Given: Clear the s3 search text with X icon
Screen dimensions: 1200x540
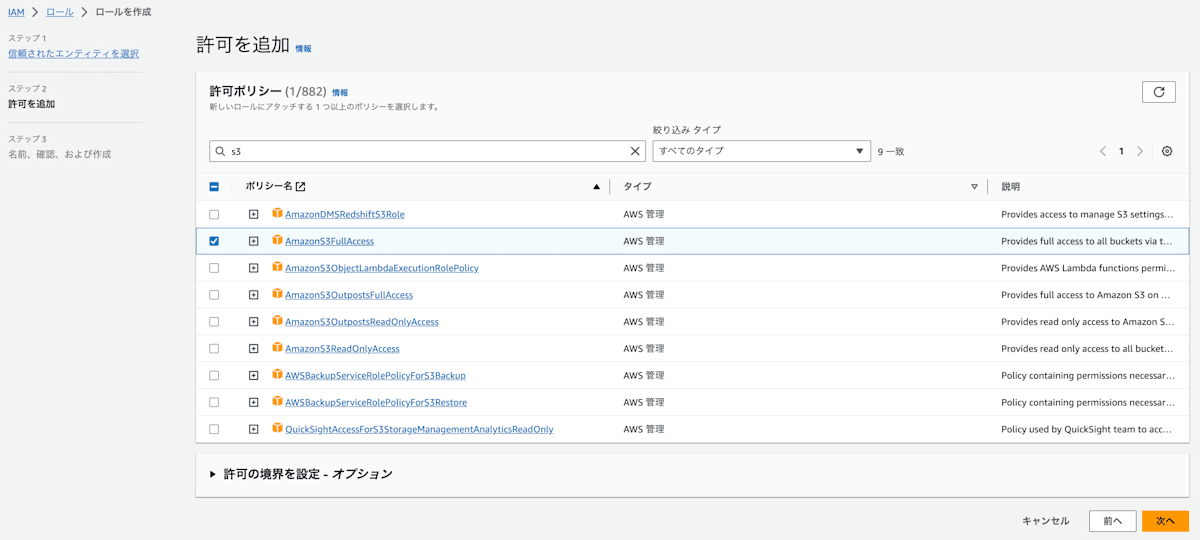Looking at the screenshot, I should (635, 151).
